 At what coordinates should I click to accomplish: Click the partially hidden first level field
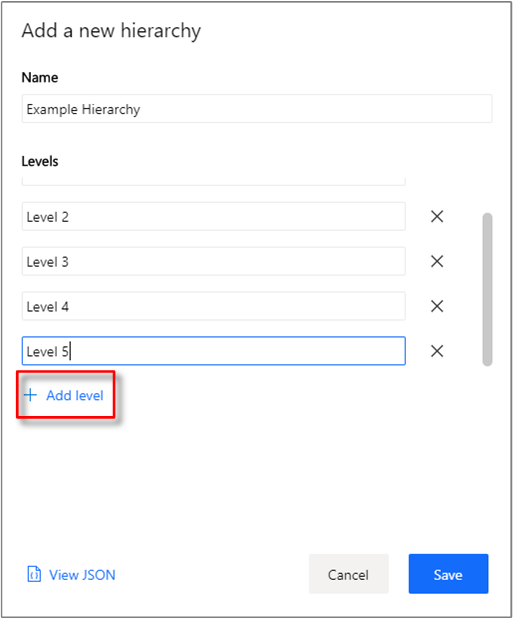[x=214, y=182]
